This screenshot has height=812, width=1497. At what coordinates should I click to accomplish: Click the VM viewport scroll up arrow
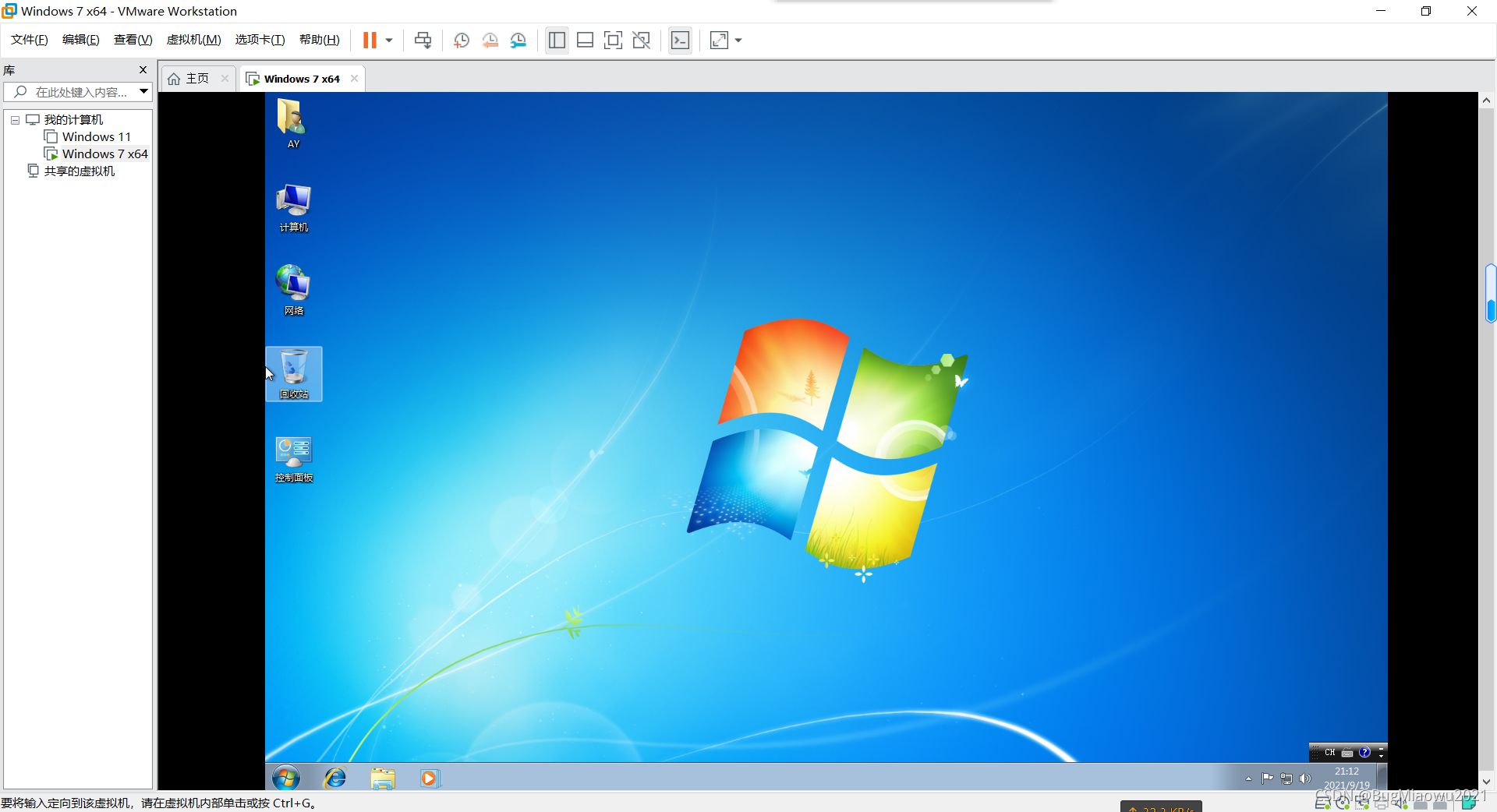pyautogui.click(x=1486, y=101)
